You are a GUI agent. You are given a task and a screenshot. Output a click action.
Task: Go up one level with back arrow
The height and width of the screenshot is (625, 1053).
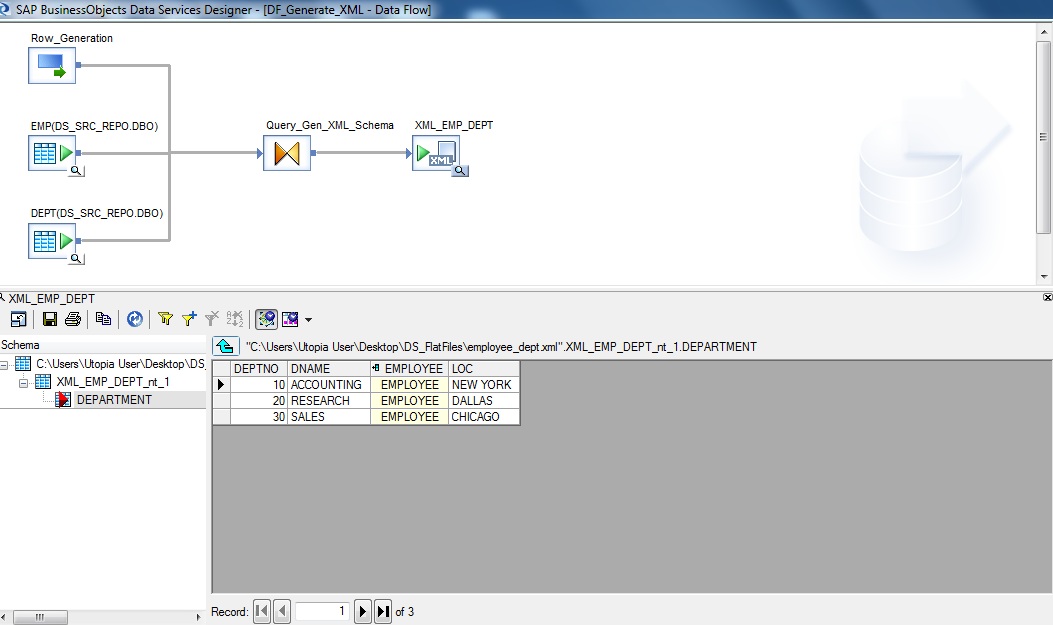[x=225, y=346]
